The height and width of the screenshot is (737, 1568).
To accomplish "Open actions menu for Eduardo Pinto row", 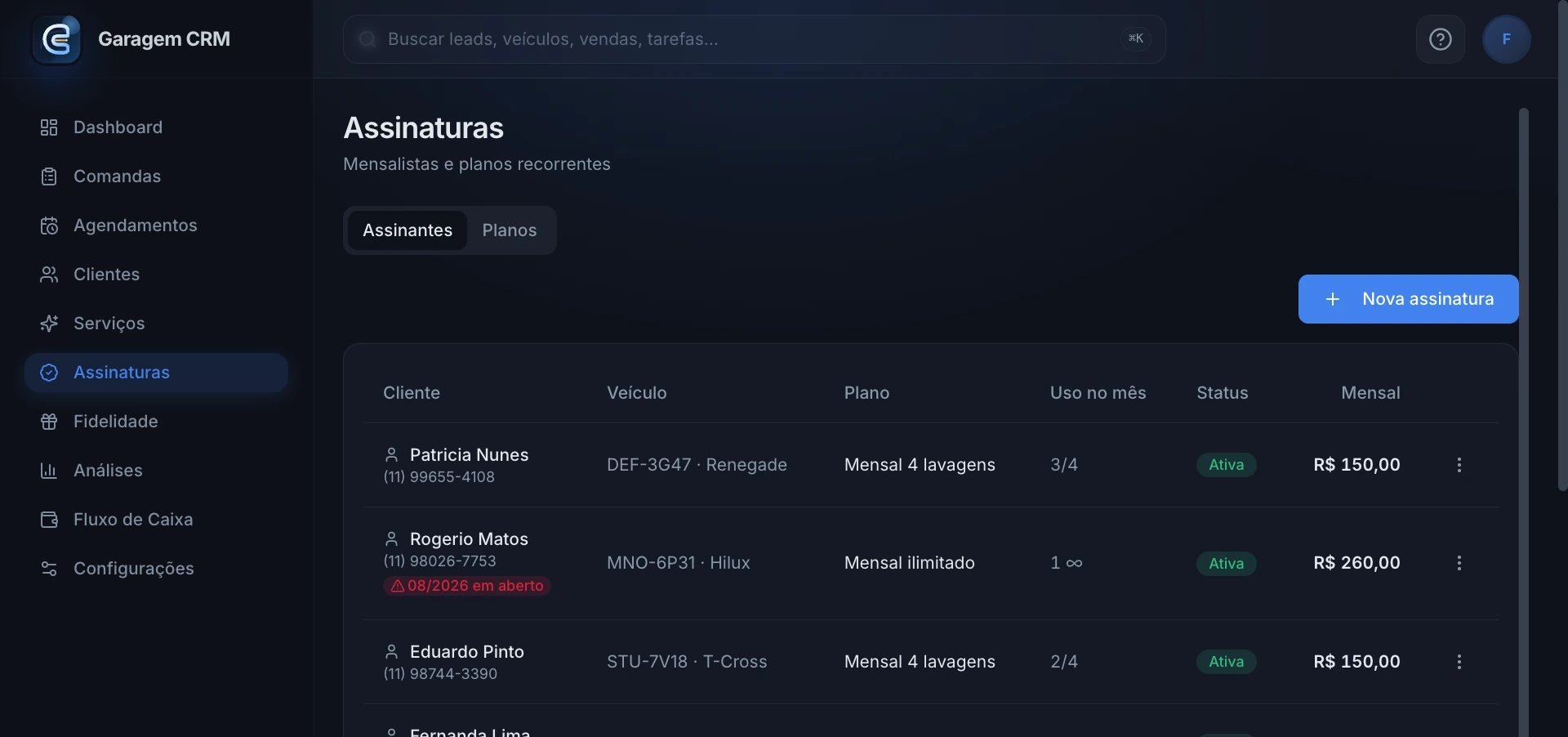I will (x=1459, y=662).
